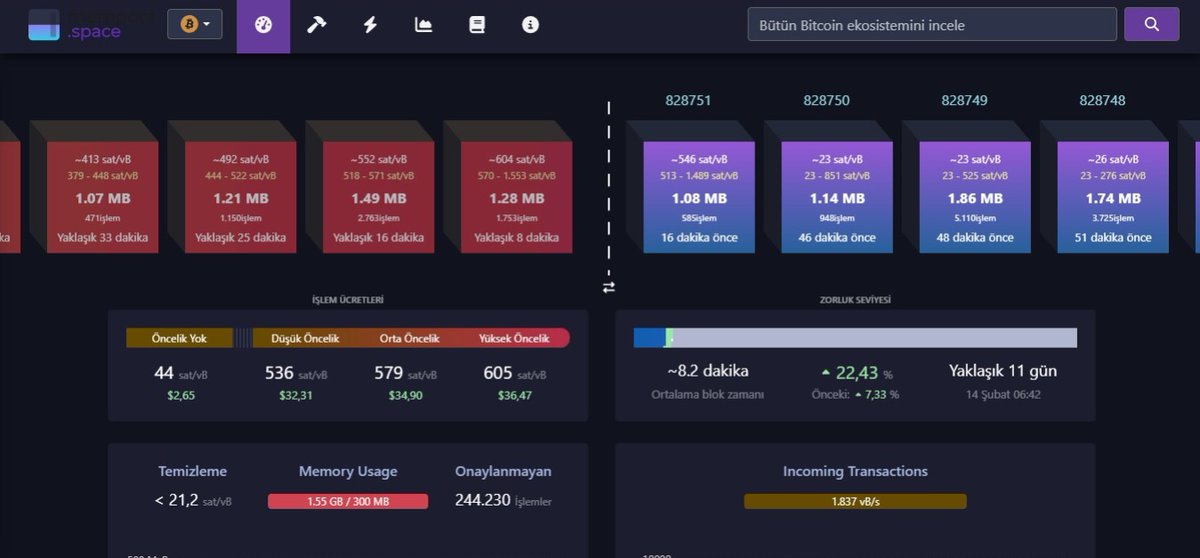This screenshot has height=558, width=1200.
Task: Click the Yaklaşık 11 gün estimate
Action: [1003, 371]
